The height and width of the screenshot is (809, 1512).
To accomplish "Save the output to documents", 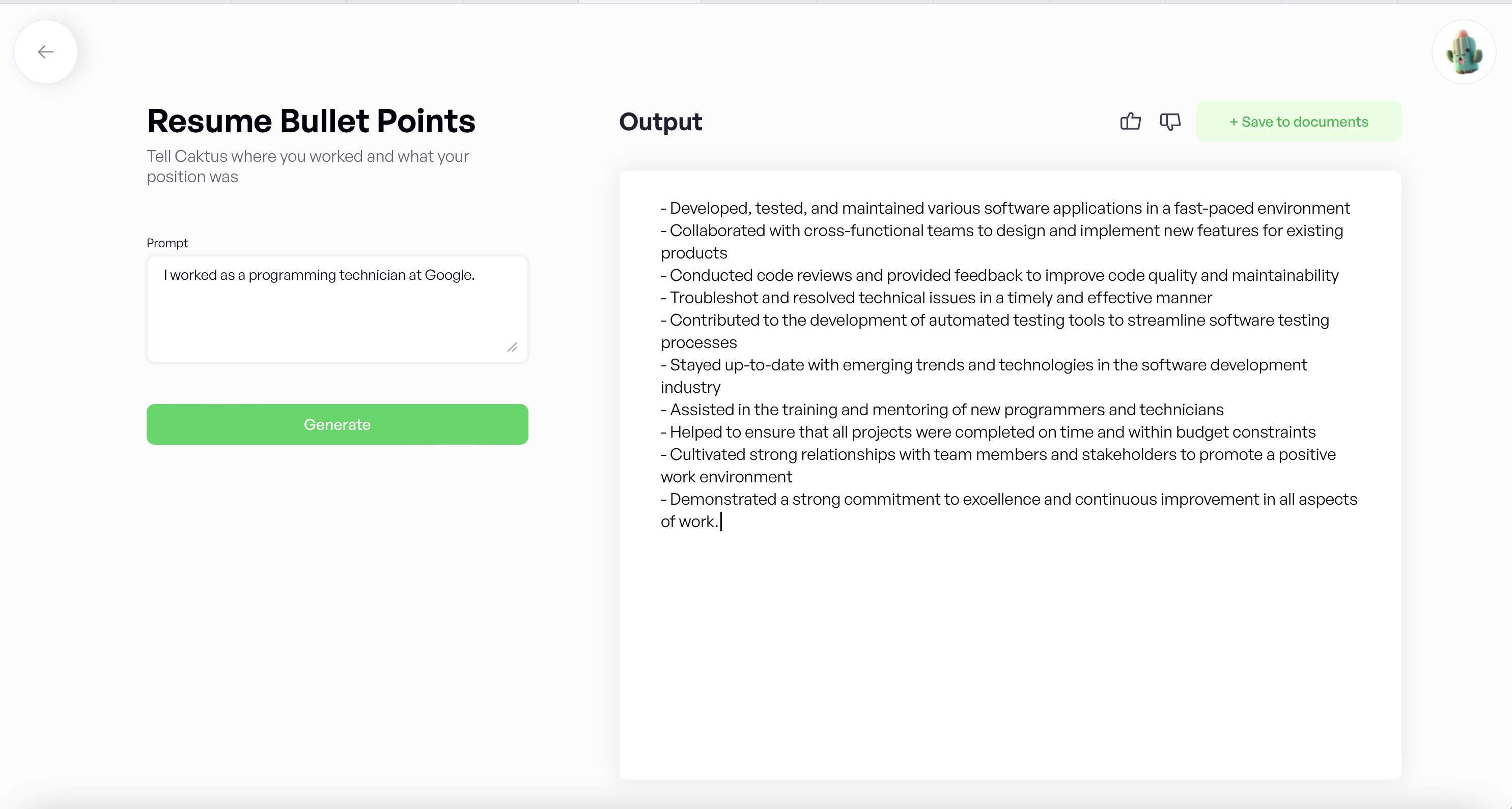I will point(1298,122).
